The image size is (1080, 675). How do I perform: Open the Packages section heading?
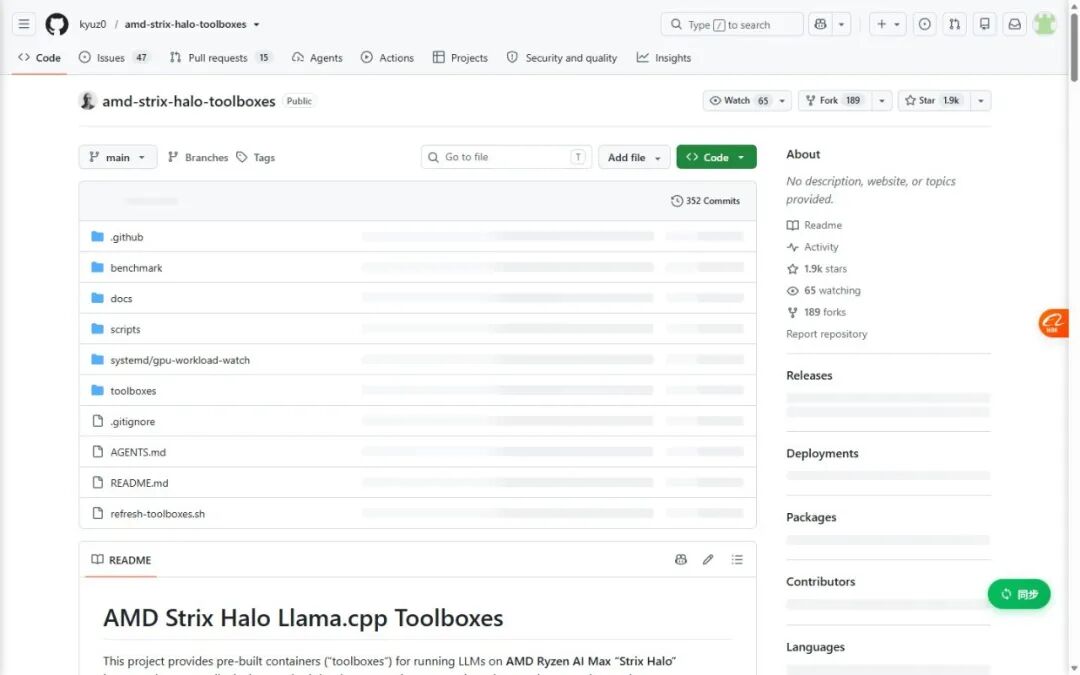811,517
